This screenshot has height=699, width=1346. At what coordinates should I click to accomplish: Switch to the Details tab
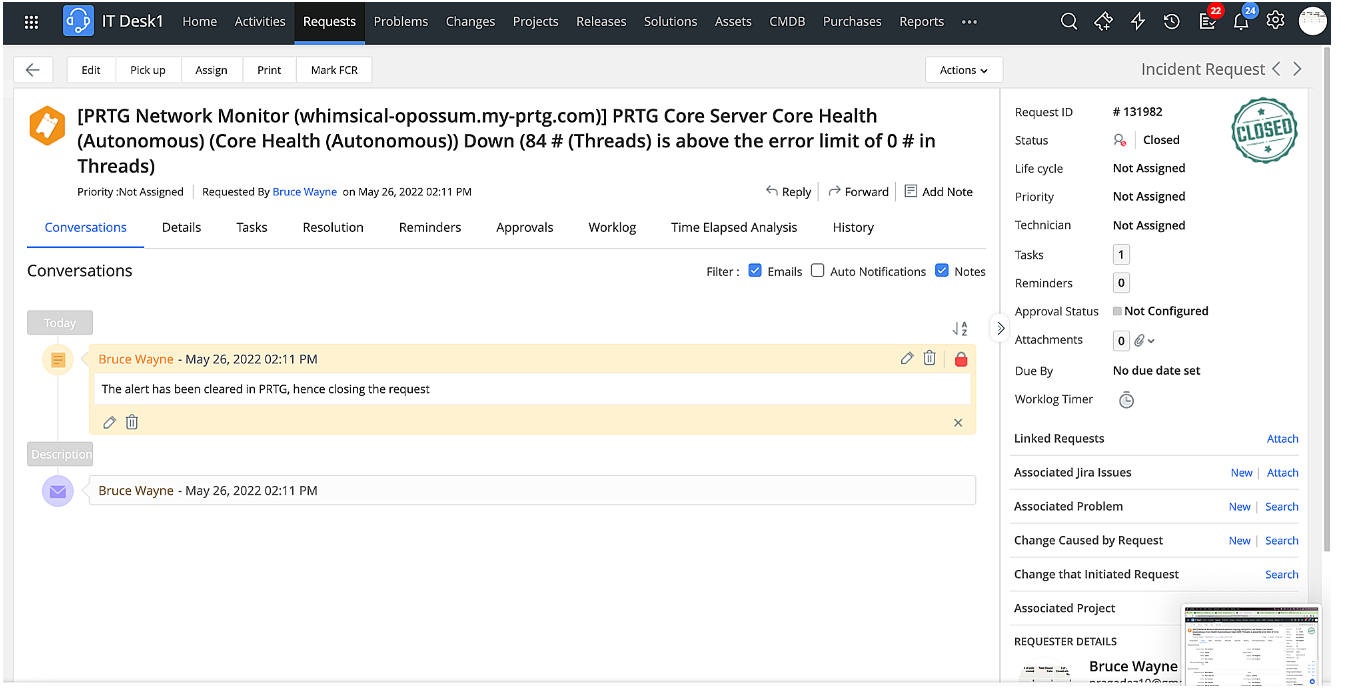click(181, 227)
